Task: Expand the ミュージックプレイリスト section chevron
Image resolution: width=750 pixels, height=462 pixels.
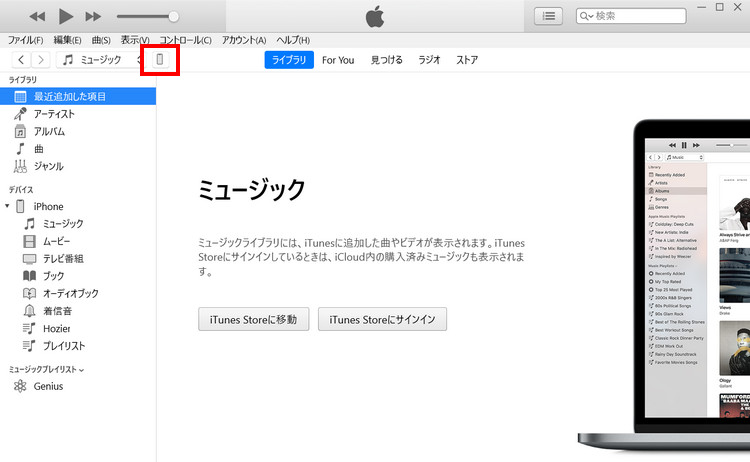Action: coord(81,370)
